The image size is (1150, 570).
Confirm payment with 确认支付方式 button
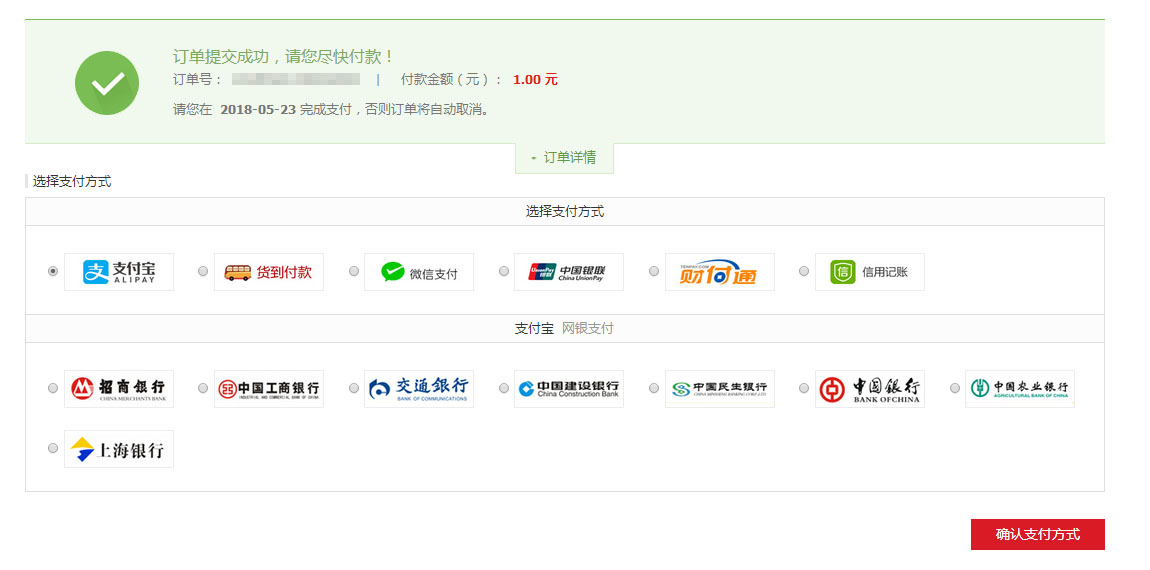click(1038, 535)
